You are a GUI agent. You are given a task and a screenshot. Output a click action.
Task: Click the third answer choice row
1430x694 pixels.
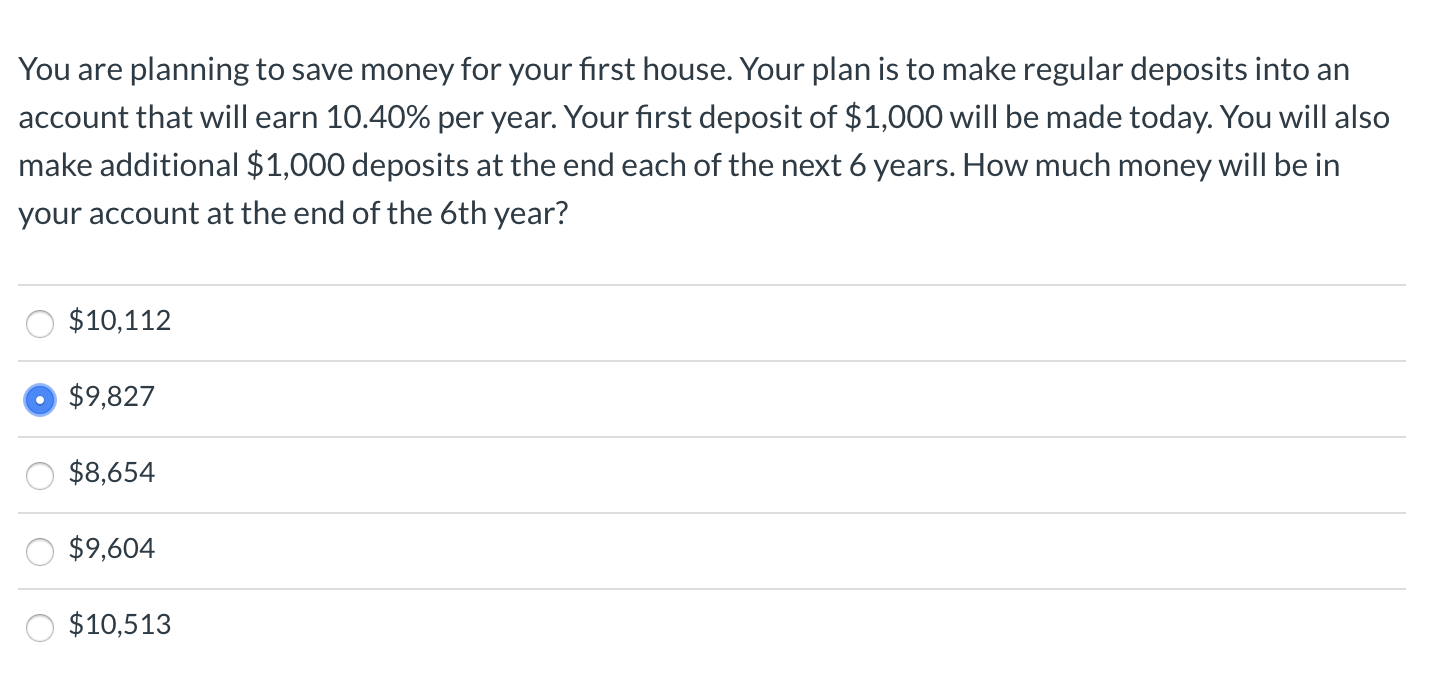pyautogui.click(x=700, y=474)
